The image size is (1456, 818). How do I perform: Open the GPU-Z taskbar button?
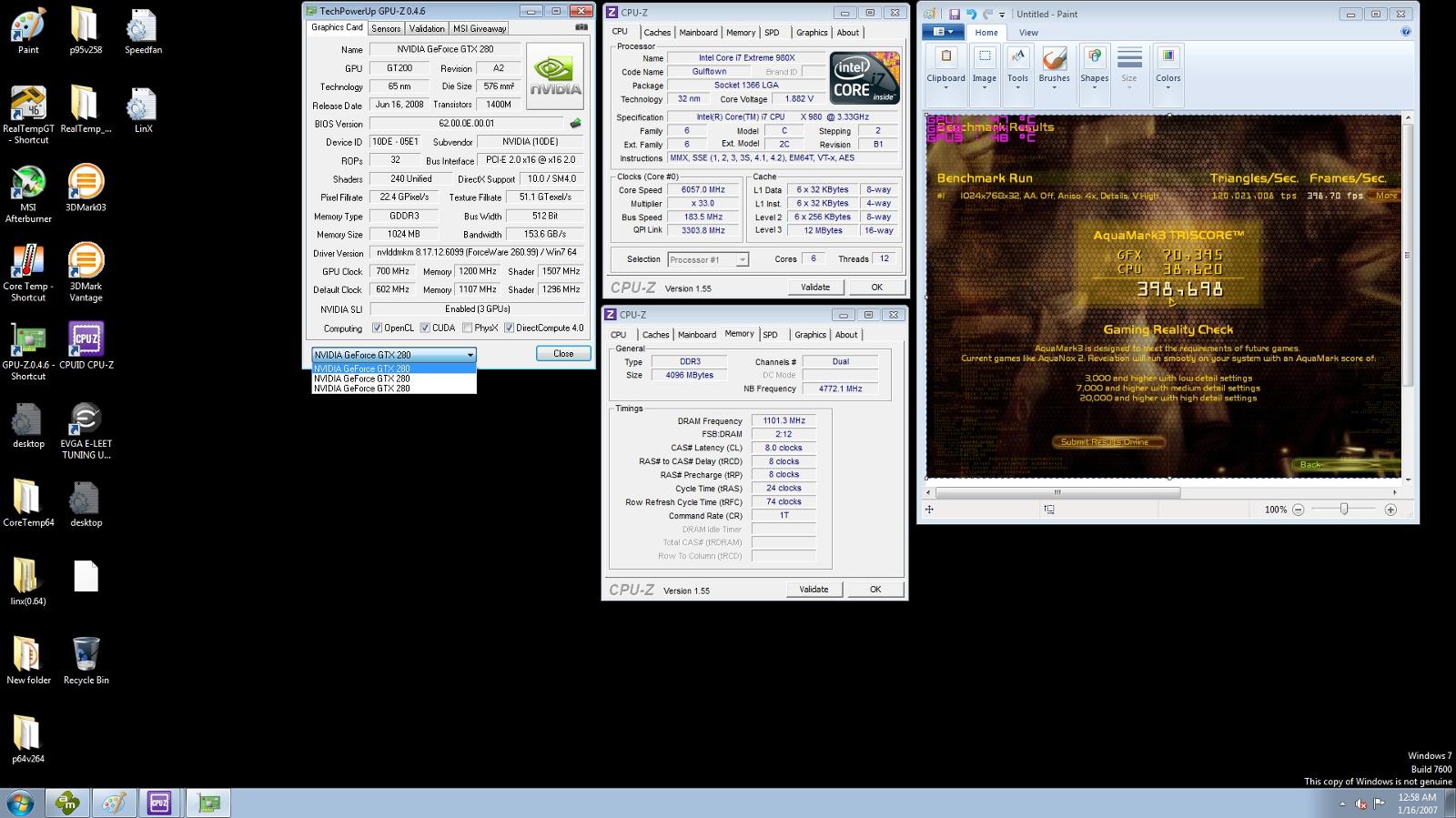(x=208, y=803)
